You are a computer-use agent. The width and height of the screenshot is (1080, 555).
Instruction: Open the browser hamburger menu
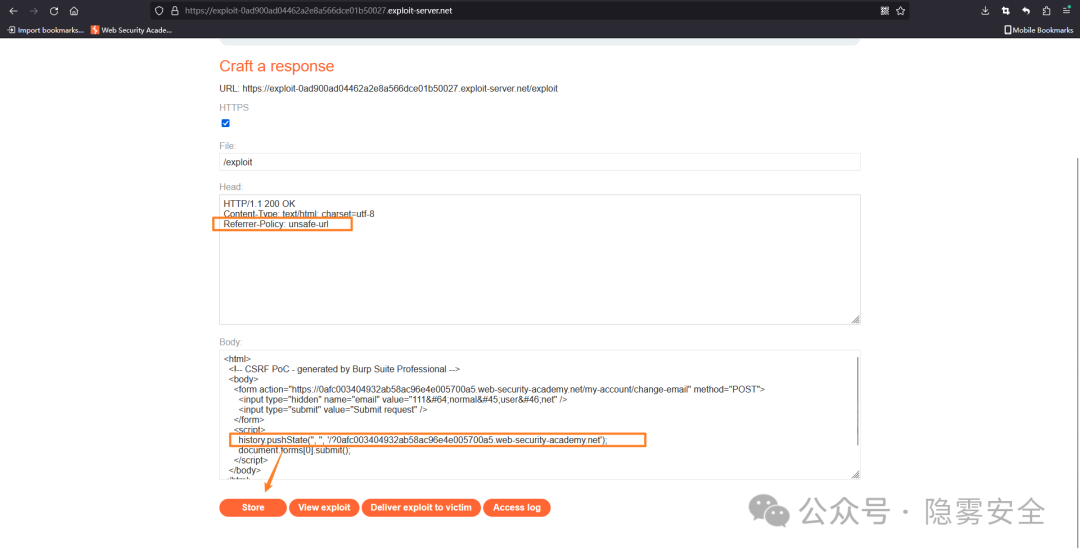pyautogui.click(x=1066, y=11)
